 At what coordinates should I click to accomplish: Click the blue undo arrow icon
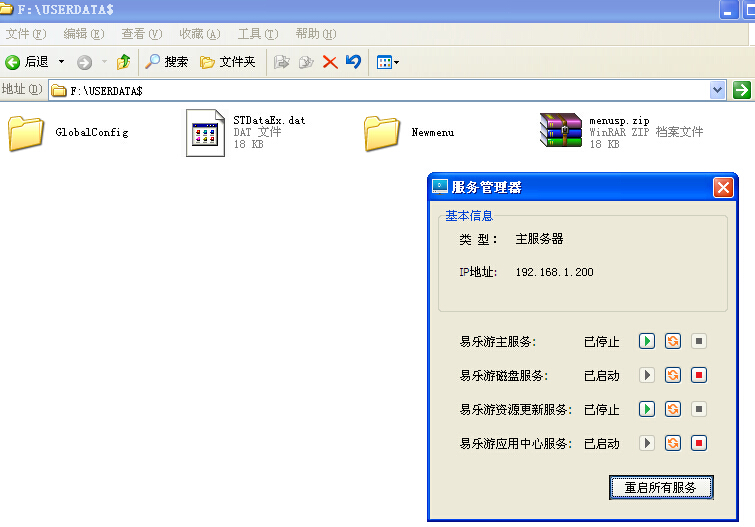(353, 62)
